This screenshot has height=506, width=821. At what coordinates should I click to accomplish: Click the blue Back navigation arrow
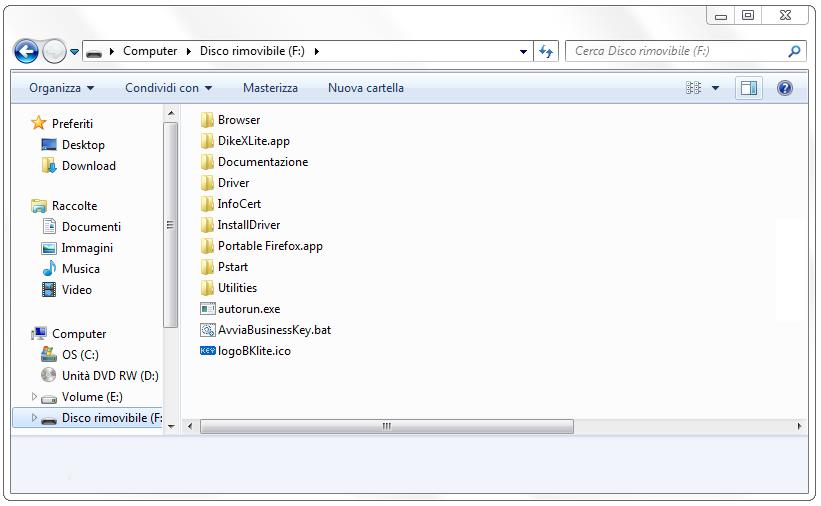tap(26, 51)
